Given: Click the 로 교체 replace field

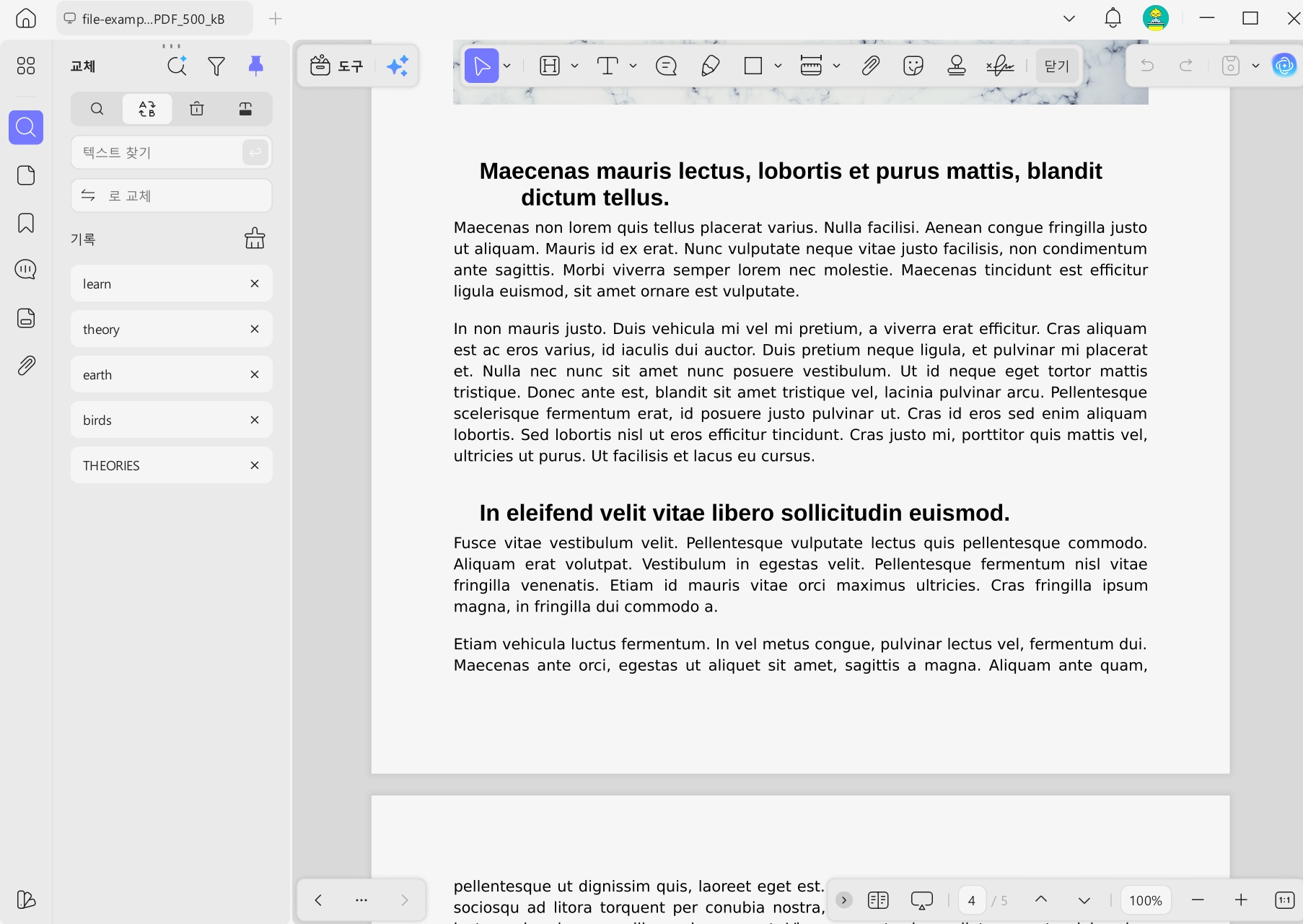Looking at the screenshot, I should pos(172,195).
